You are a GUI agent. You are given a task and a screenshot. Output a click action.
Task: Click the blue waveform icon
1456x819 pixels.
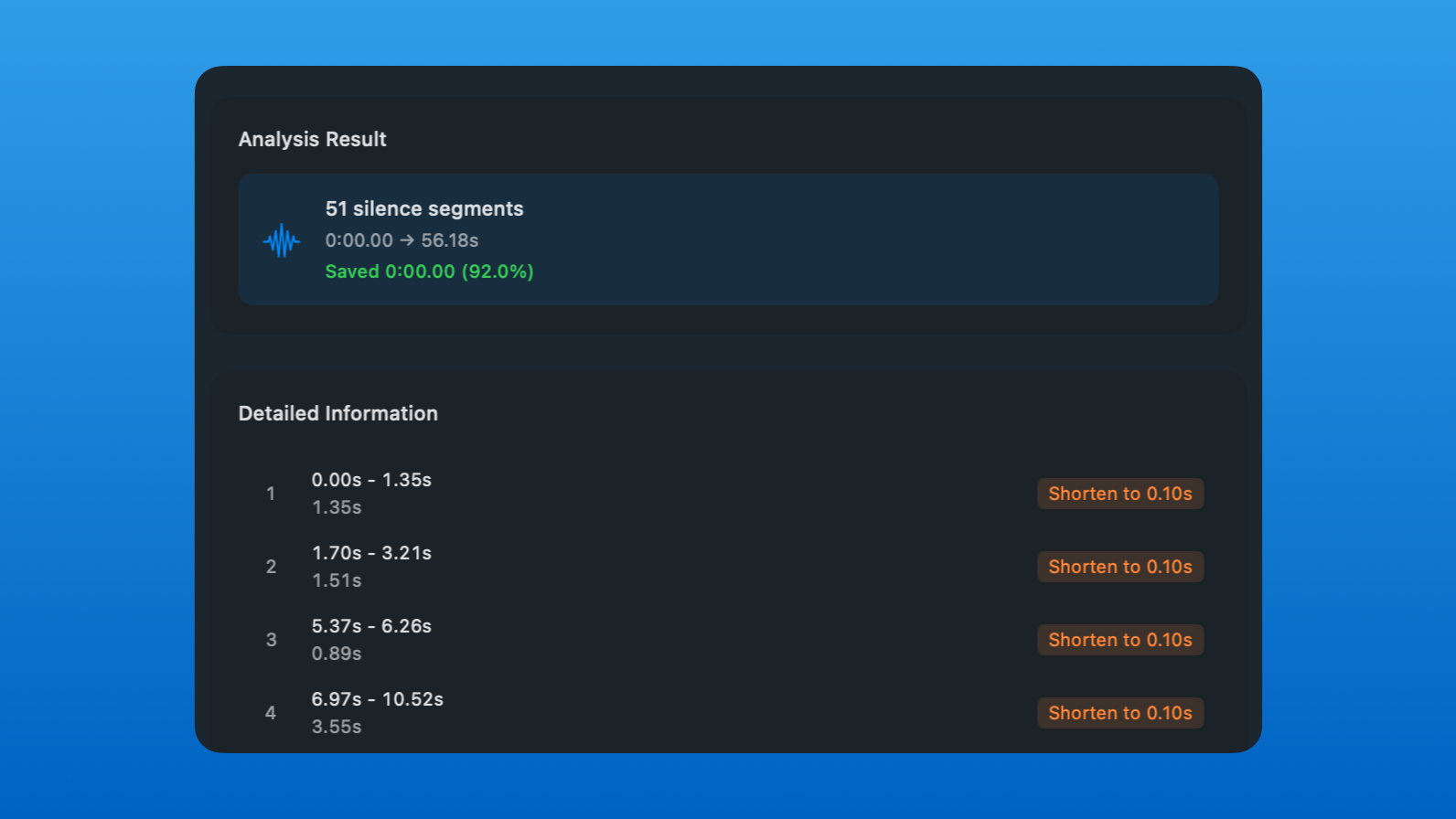pyautogui.click(x=282, y=240)
